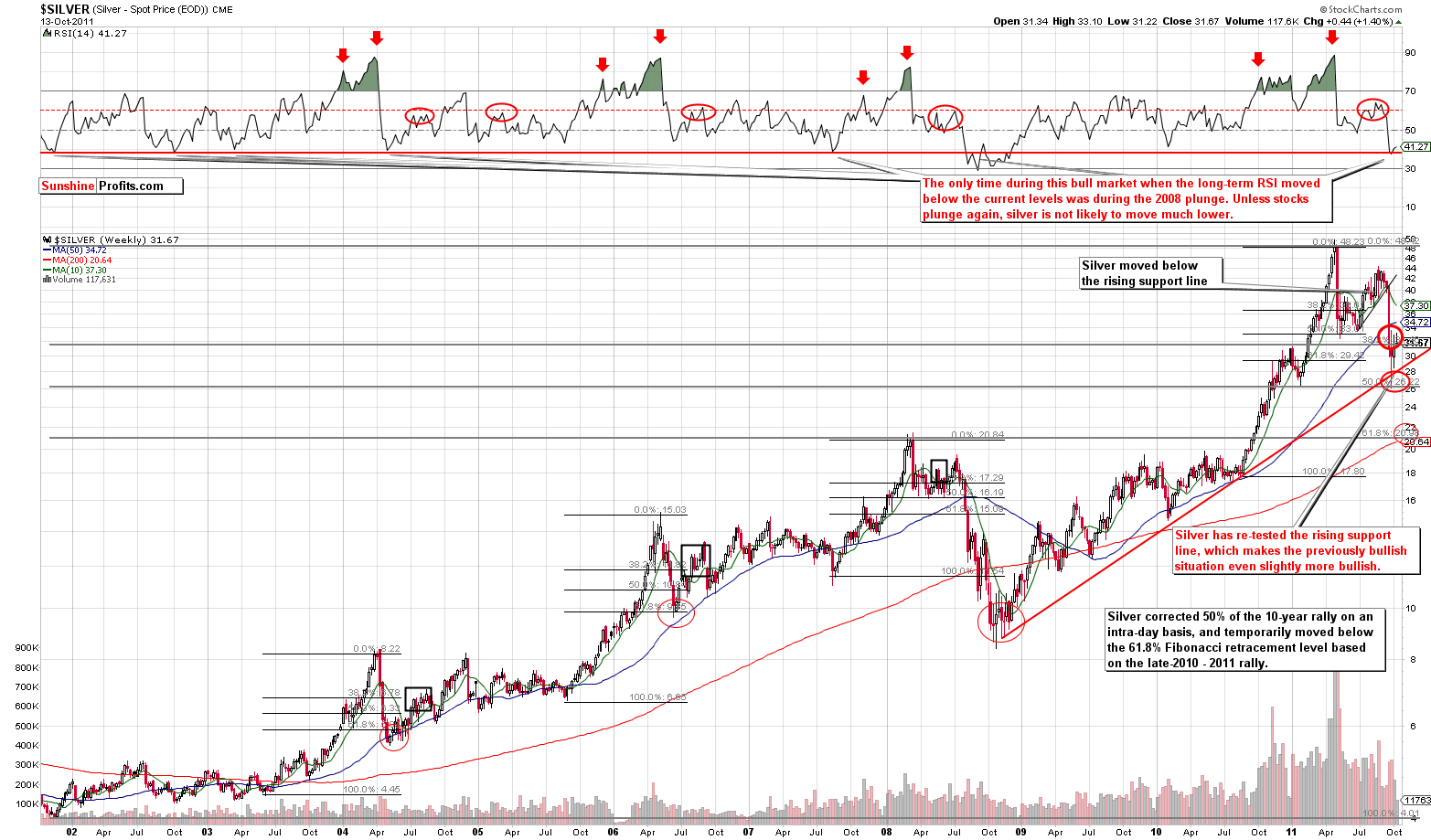Click the '100.0%: 4.45' Fibonacci label
1431x840 pixels.
tap(371, 789)
